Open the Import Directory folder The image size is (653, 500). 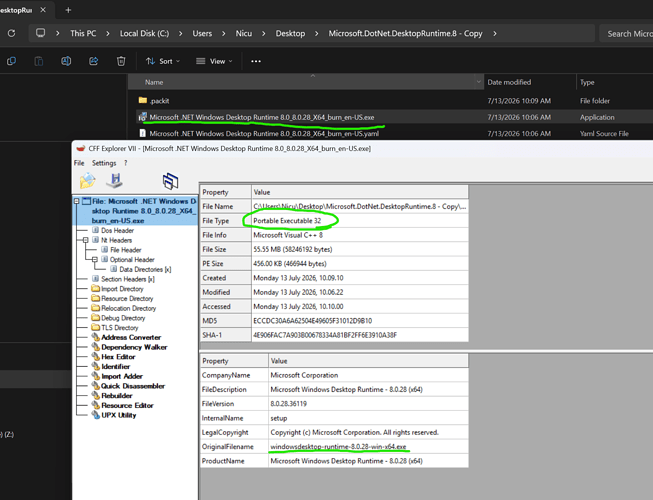(x=122, y=289)
